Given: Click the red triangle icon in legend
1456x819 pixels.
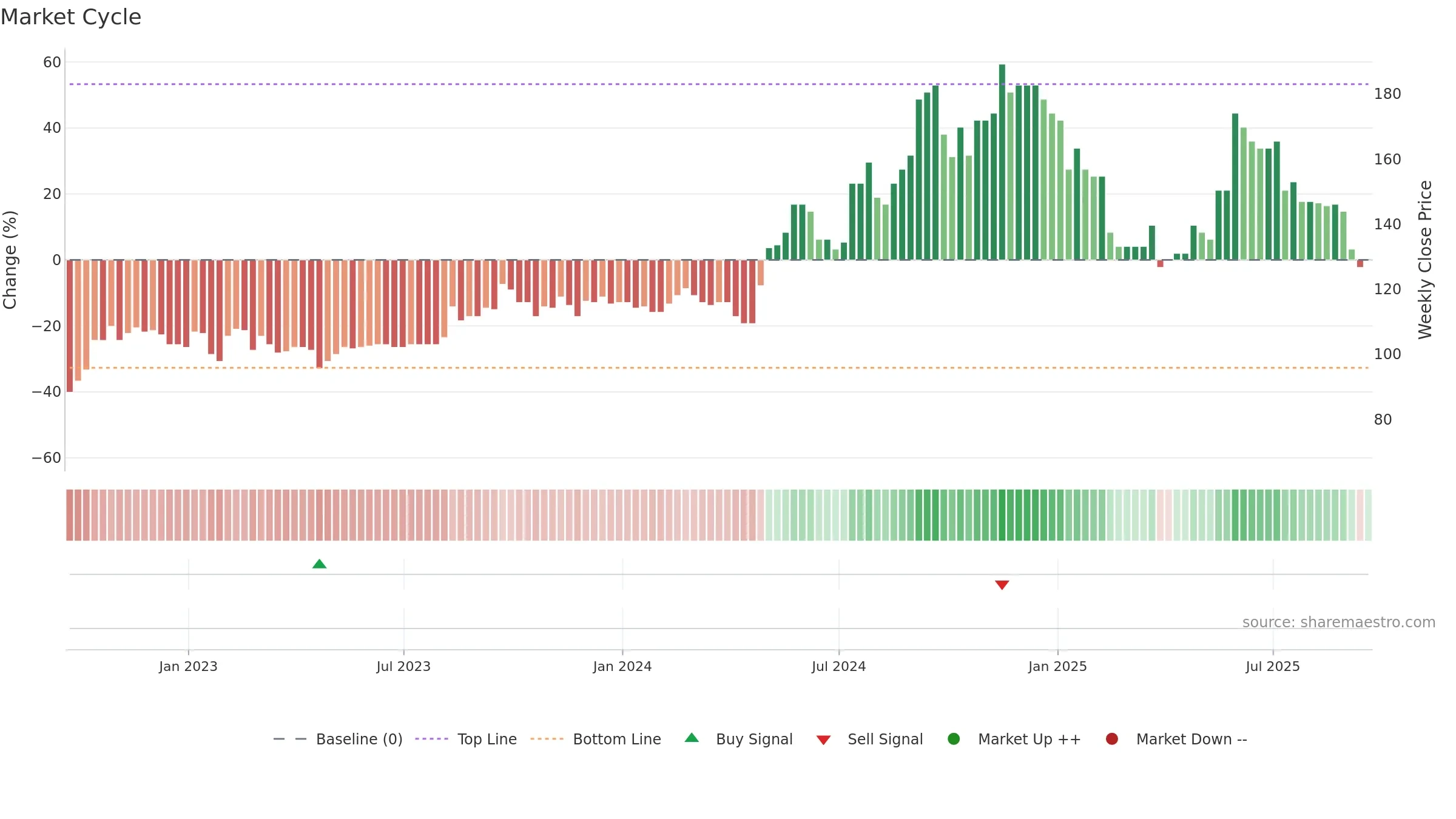Looking at the screenshot, I should (x=823, y=740).
